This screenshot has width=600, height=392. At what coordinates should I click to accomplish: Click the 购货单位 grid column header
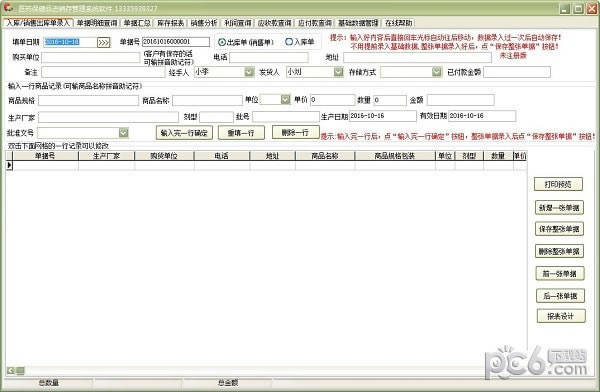pos(164,156)
